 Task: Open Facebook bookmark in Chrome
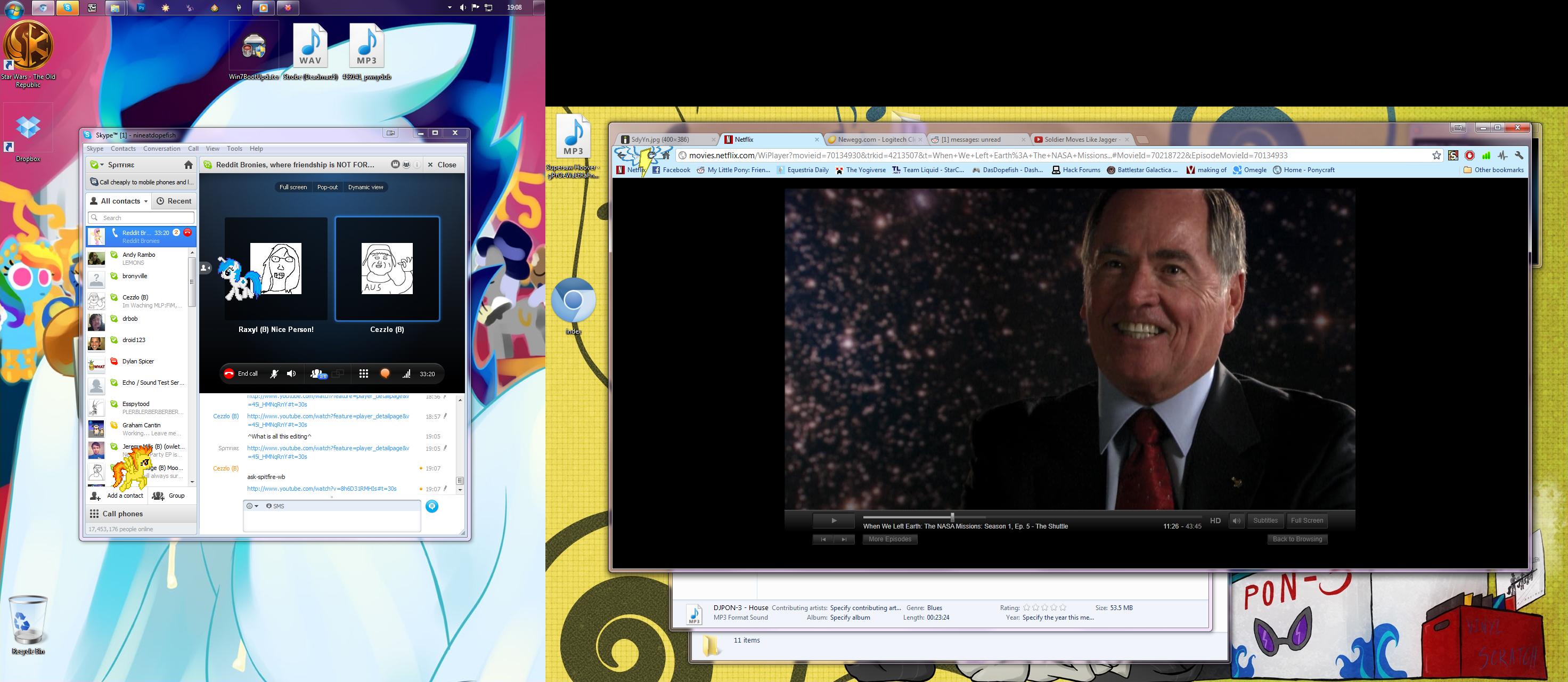[x=672, y=170]
